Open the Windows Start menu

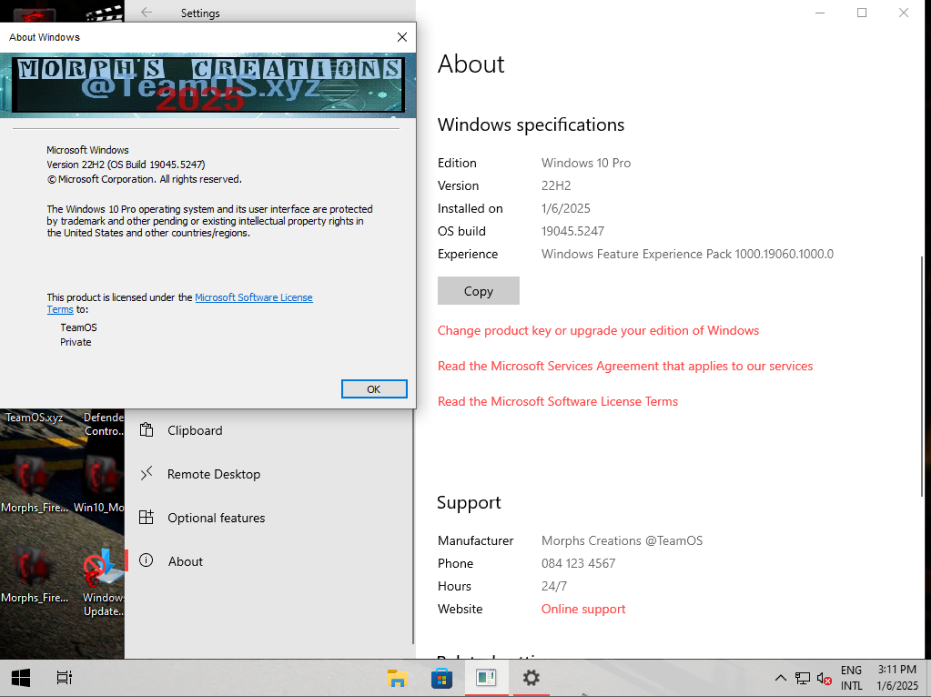point(21,677)
